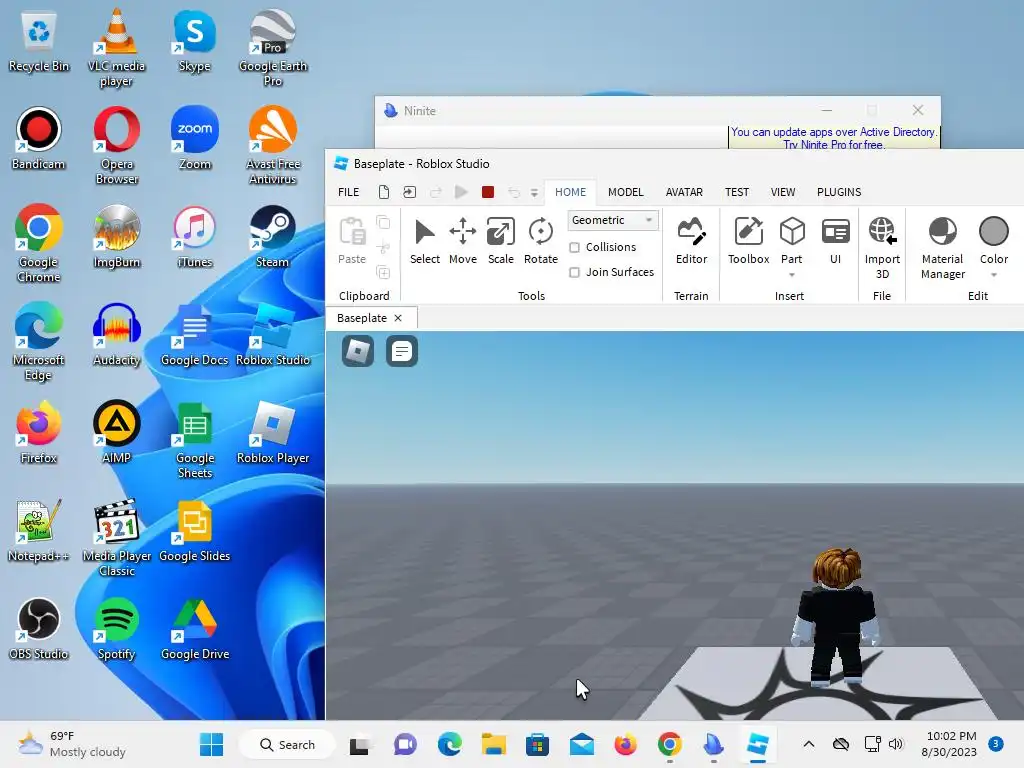Open the Toolbox panel
1024x768 pixels.
click(x=748, y=242)
